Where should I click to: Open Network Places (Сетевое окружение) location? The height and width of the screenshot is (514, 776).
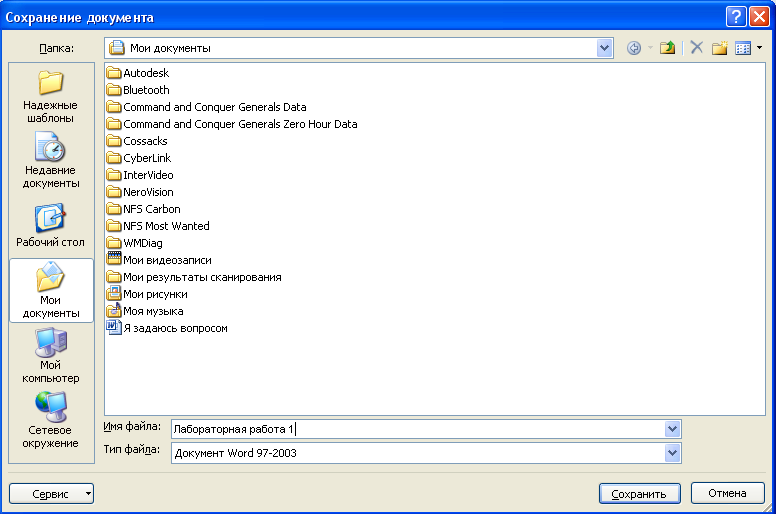(50, 421)
